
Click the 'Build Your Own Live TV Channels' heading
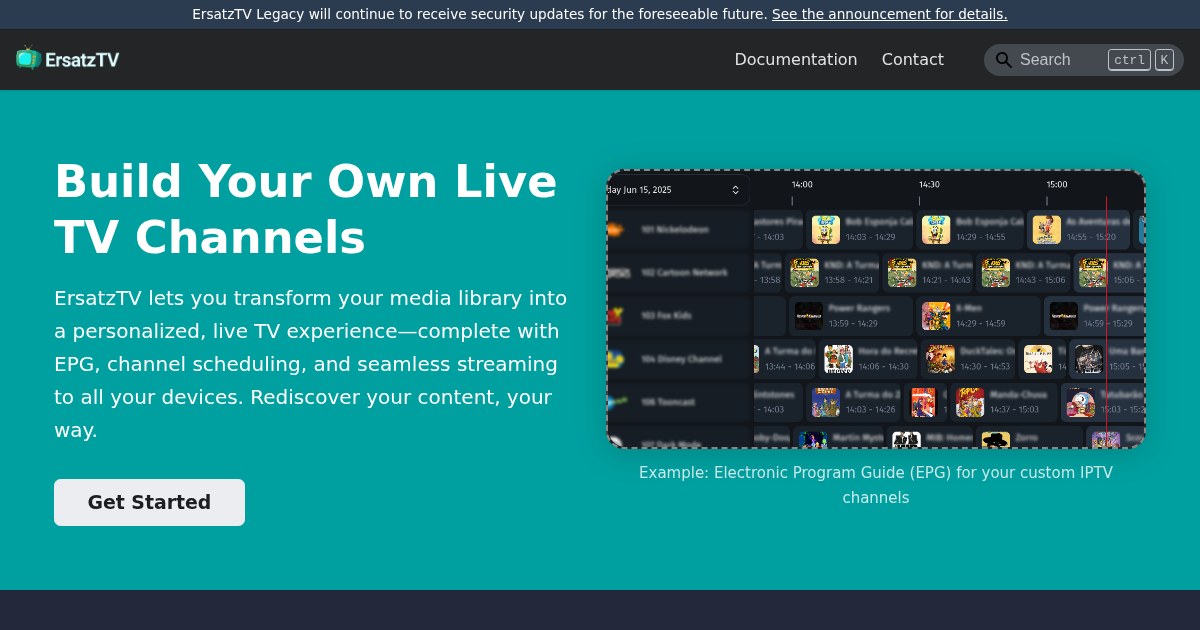(x=305, y=210)
